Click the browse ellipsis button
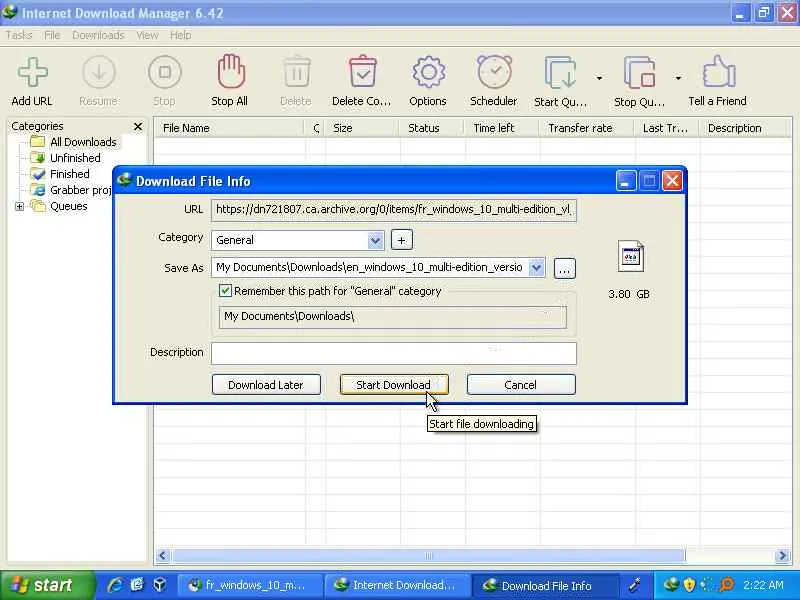The width and height of the screenshot is (800, 600). [x=564, y=268]
